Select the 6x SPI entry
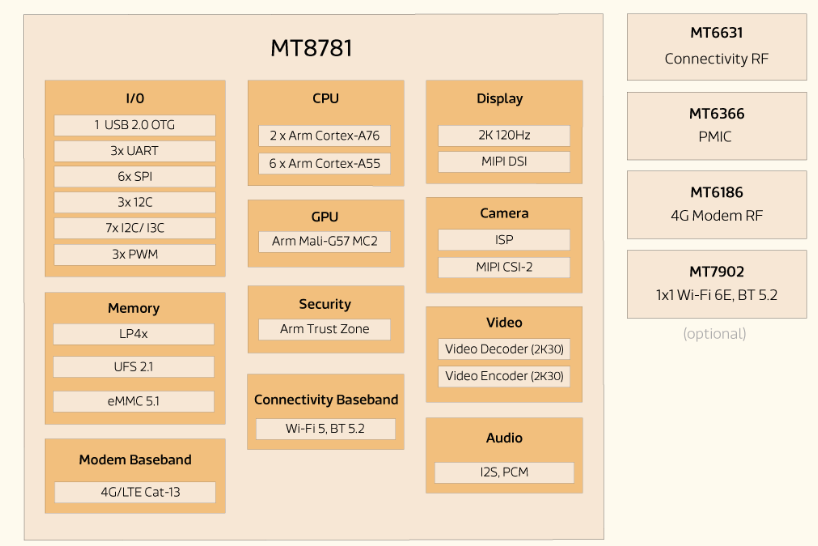Image resolution: width=818 pixels, height=546 pixels. coord(135,177)
